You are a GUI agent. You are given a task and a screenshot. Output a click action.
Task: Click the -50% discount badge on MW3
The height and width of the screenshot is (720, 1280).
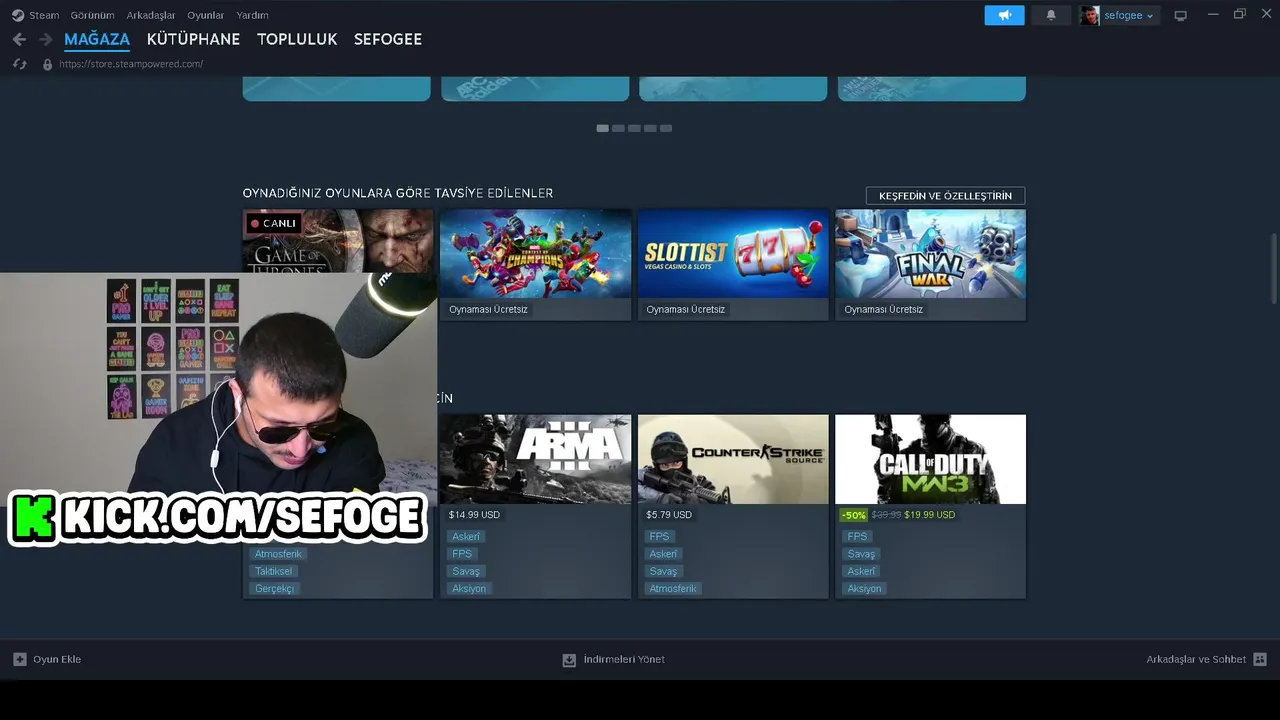coord(853,515)
